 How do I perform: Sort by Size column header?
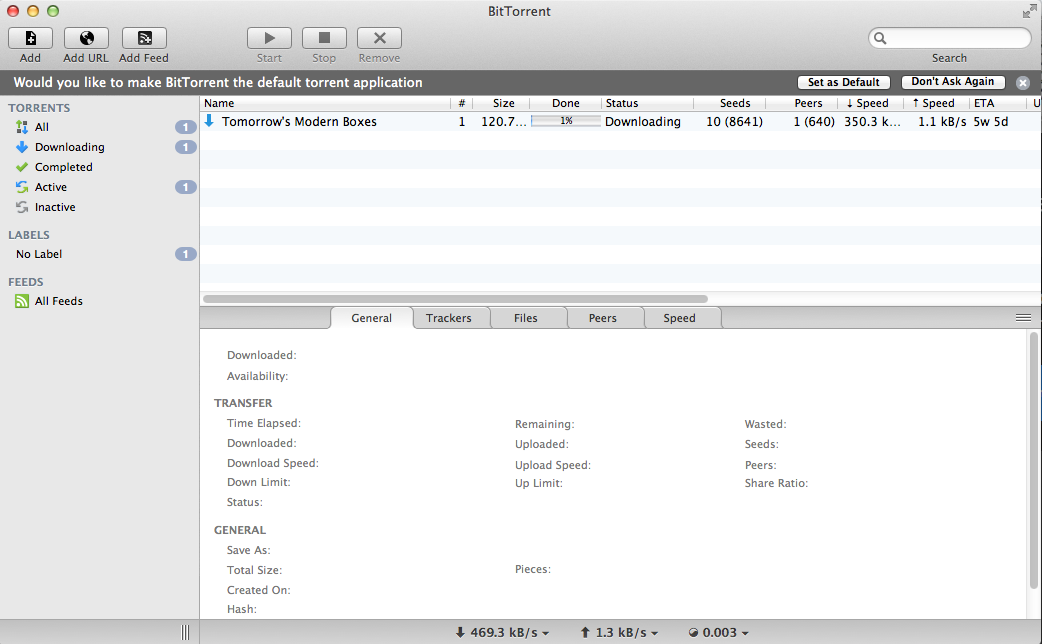[503, 103]
